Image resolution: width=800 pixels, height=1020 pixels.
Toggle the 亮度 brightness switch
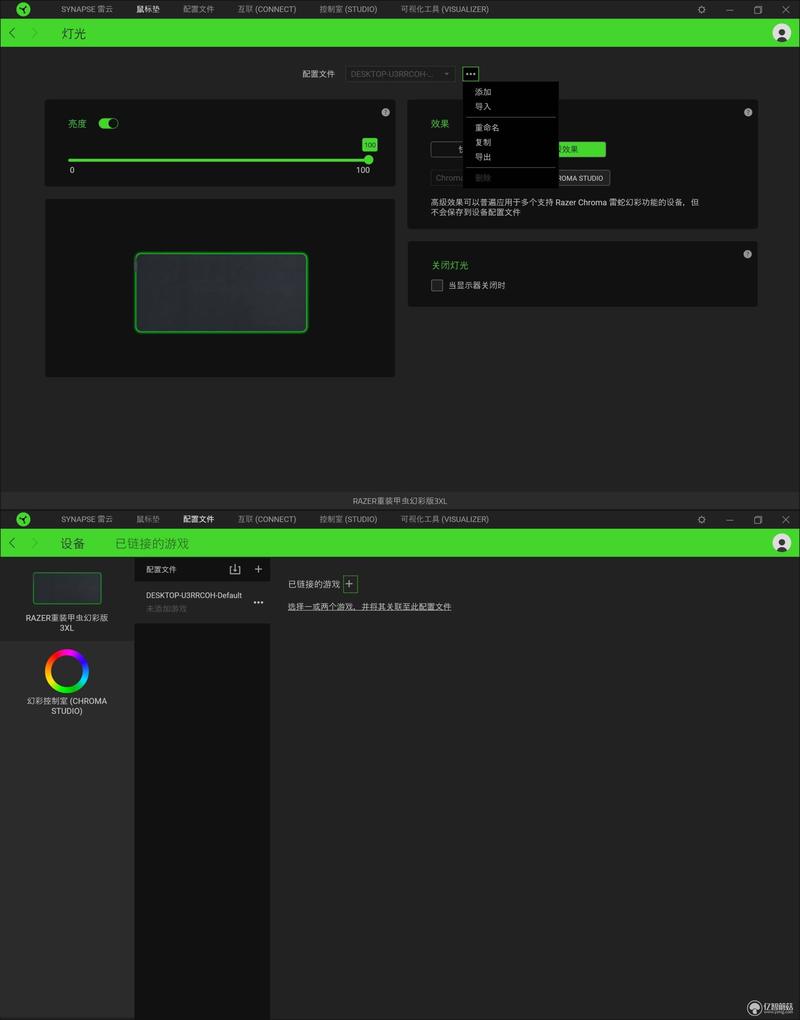(x=108, y=124)
